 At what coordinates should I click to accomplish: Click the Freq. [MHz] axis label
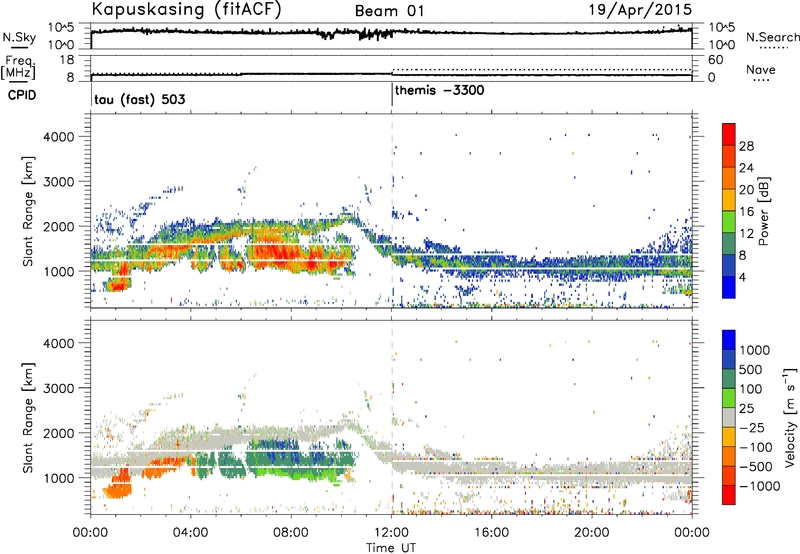(x=18, y=68)
